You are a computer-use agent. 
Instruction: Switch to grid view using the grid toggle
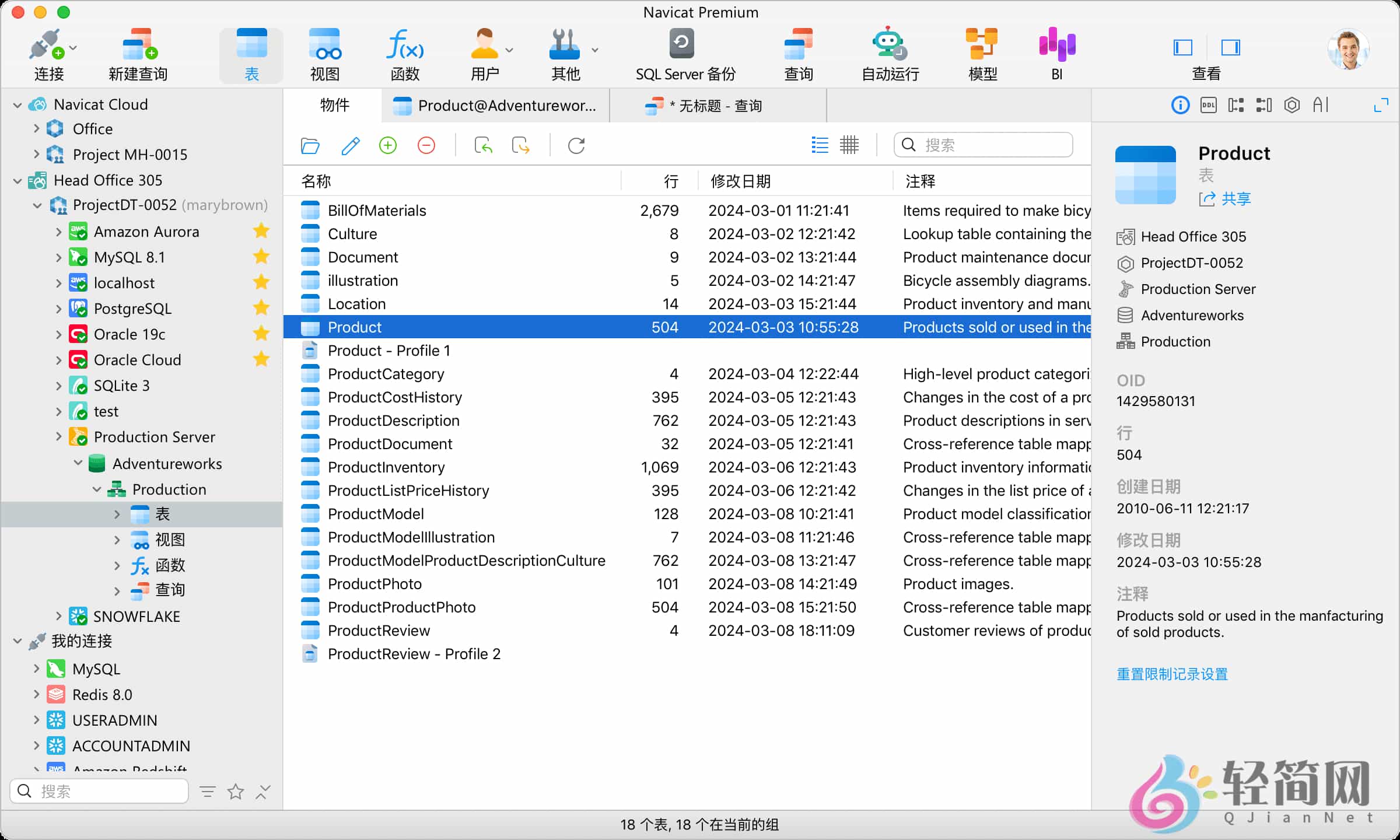coord(850,145)
